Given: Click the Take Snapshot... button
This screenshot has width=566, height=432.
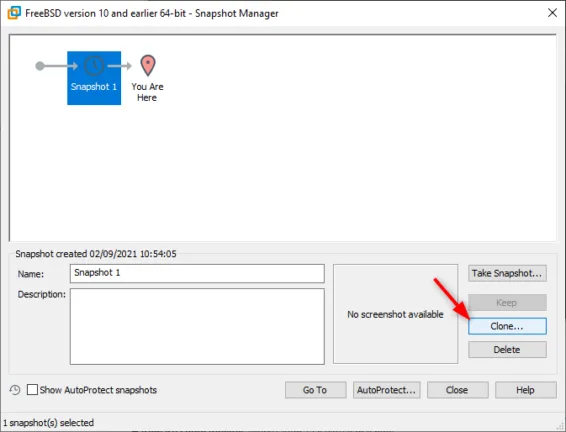Looking at the screenshot, I should [x=507, y=273].
